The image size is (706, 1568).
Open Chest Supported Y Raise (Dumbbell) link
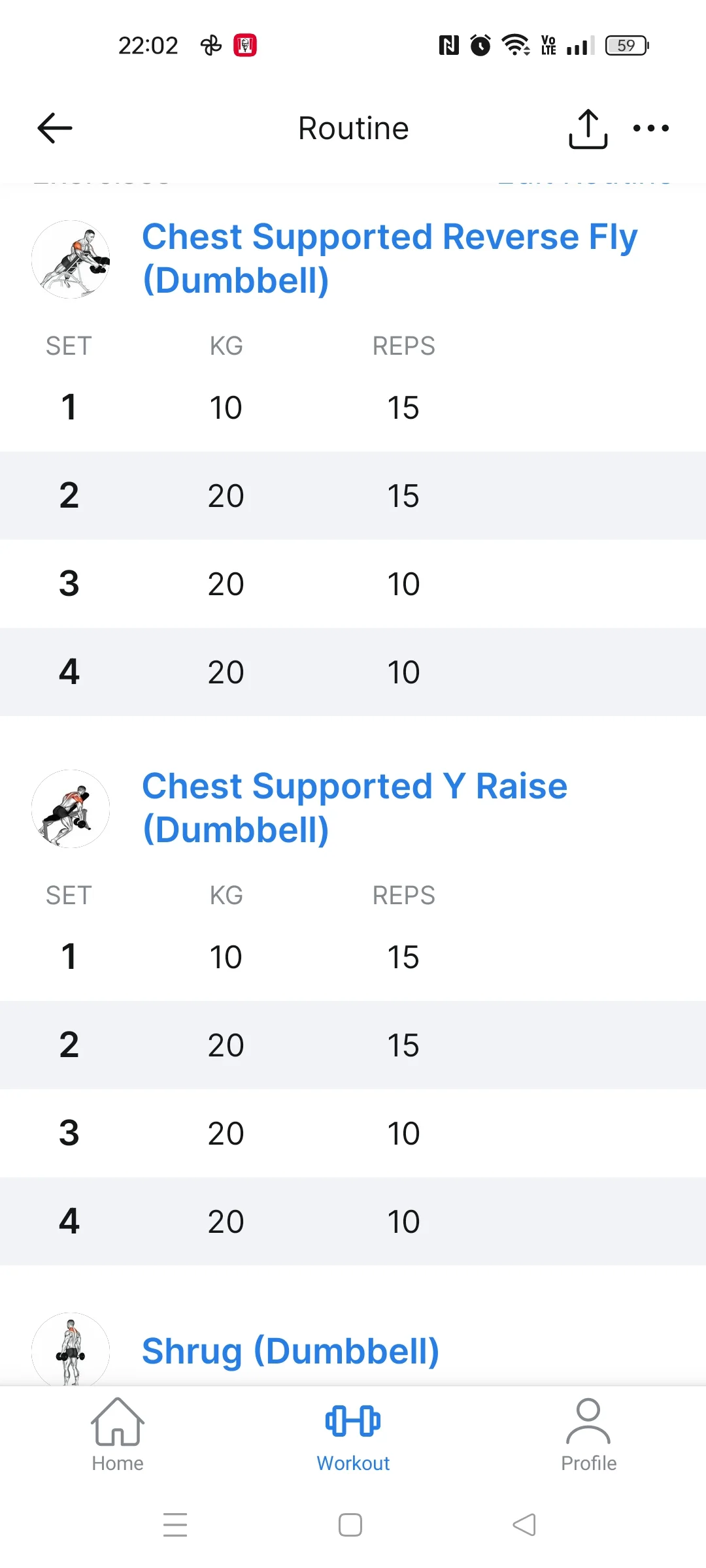[354, 808]
